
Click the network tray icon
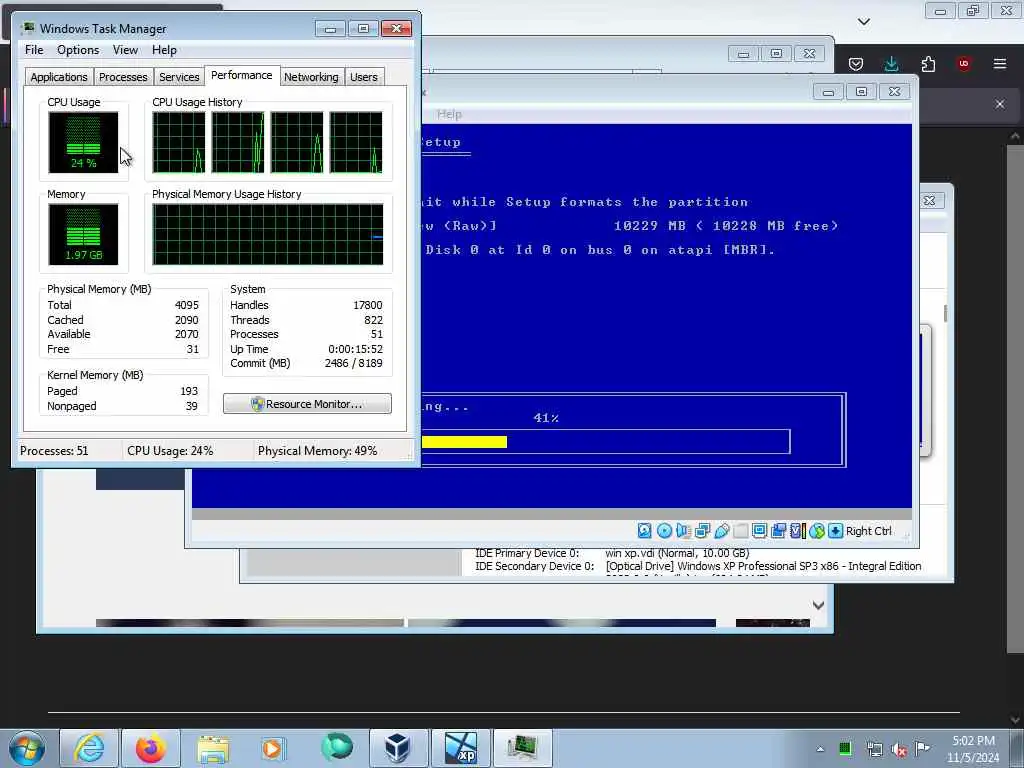[874, 749]
